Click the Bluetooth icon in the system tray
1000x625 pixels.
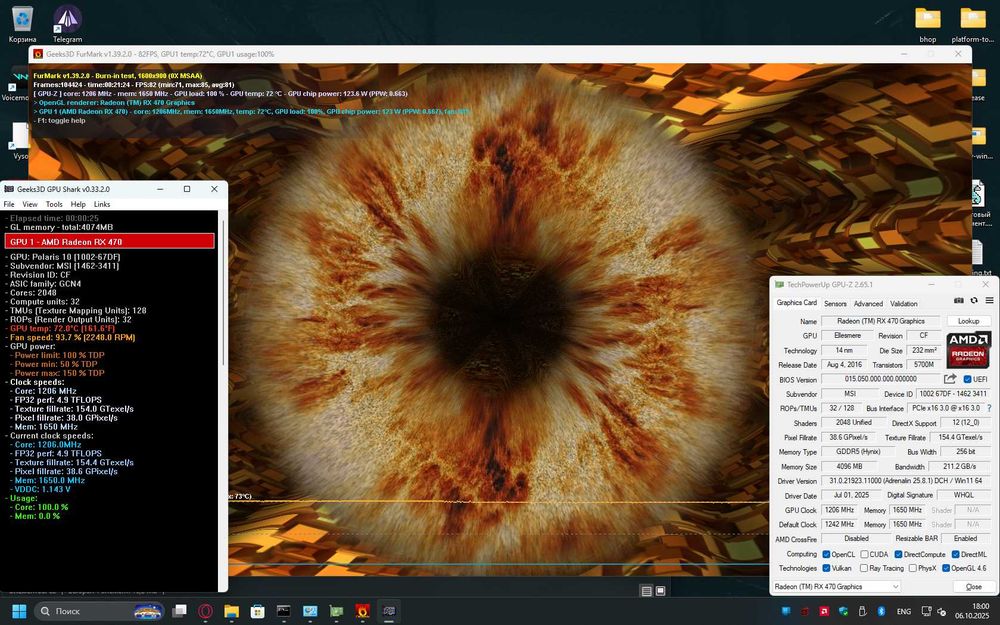tap(881, 611)
